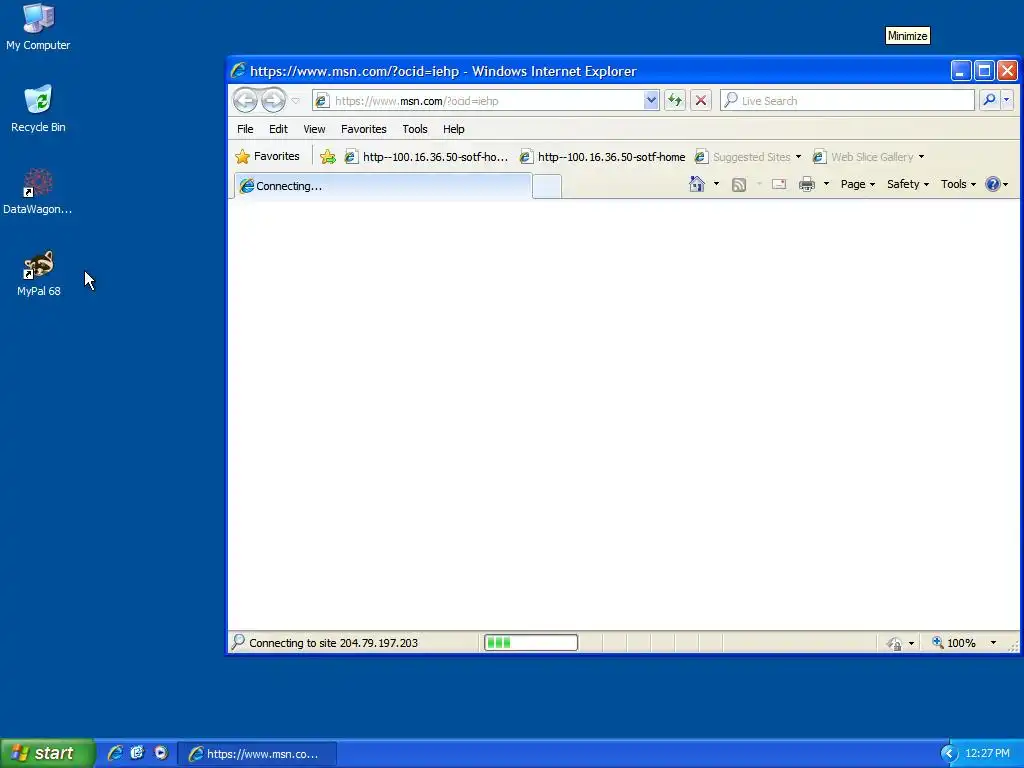The image size is (1024, 768).
Task: Expand hidden system tray icons arrow
Action: (948, 754)
